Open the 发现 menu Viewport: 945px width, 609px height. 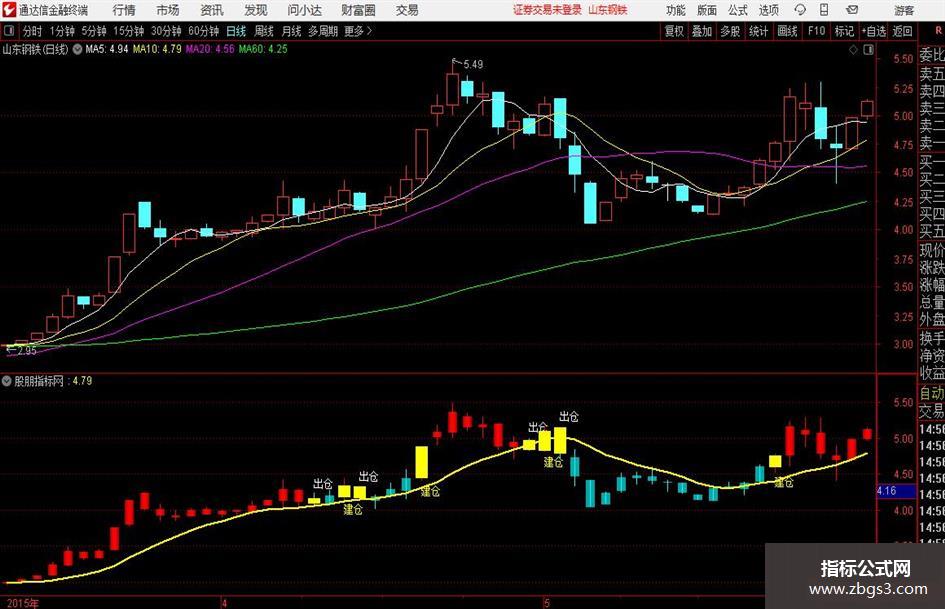coord(256,10)
